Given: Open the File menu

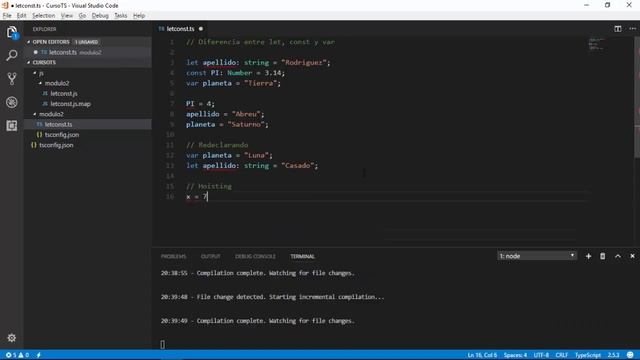Looking at the screenshot, I should coord(7,16).
